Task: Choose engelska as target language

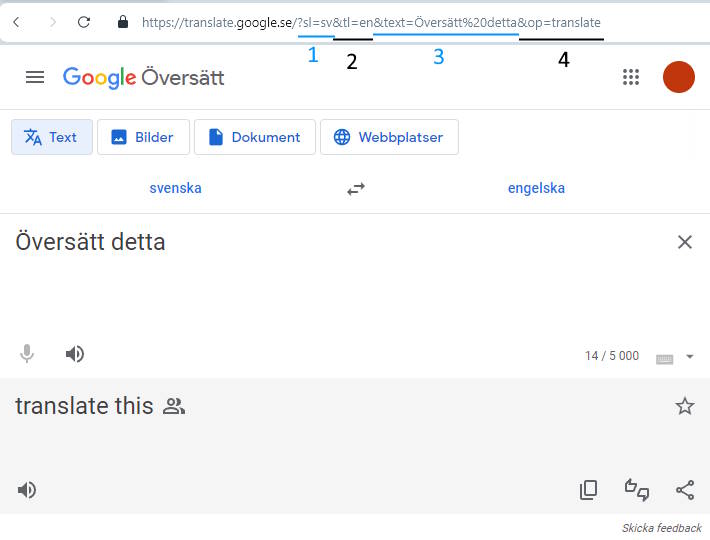Action: pyautogui.click(x=536, y=188)
